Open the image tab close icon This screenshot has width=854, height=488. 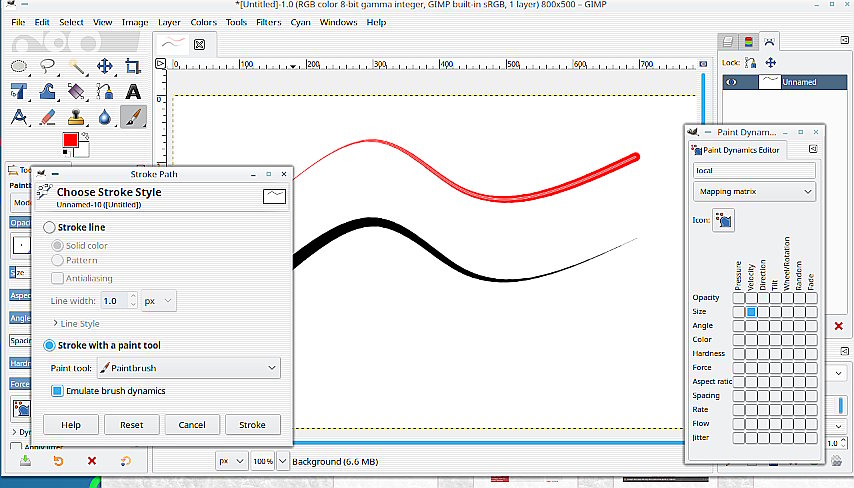(x=199, y=44)
